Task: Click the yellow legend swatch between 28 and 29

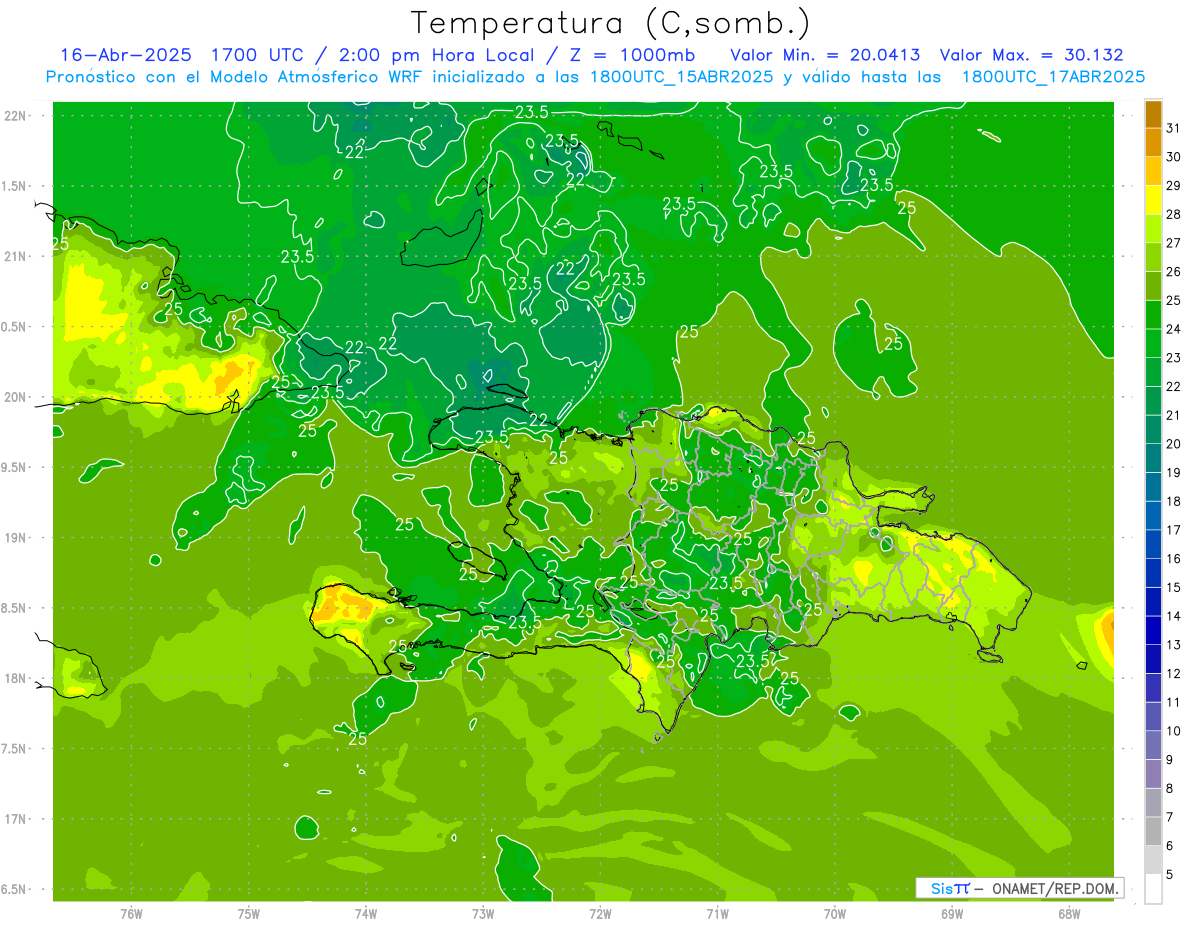Action: tap(1153, 200)
